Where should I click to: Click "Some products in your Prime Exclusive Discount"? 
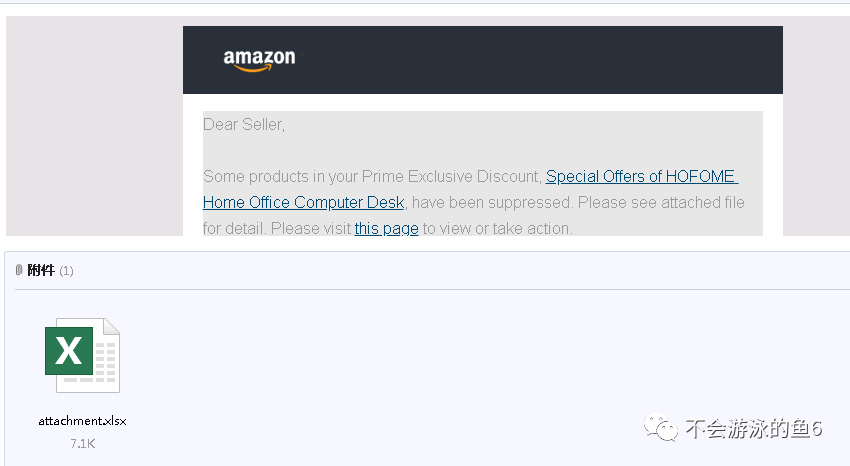click(x=372, y=176)
